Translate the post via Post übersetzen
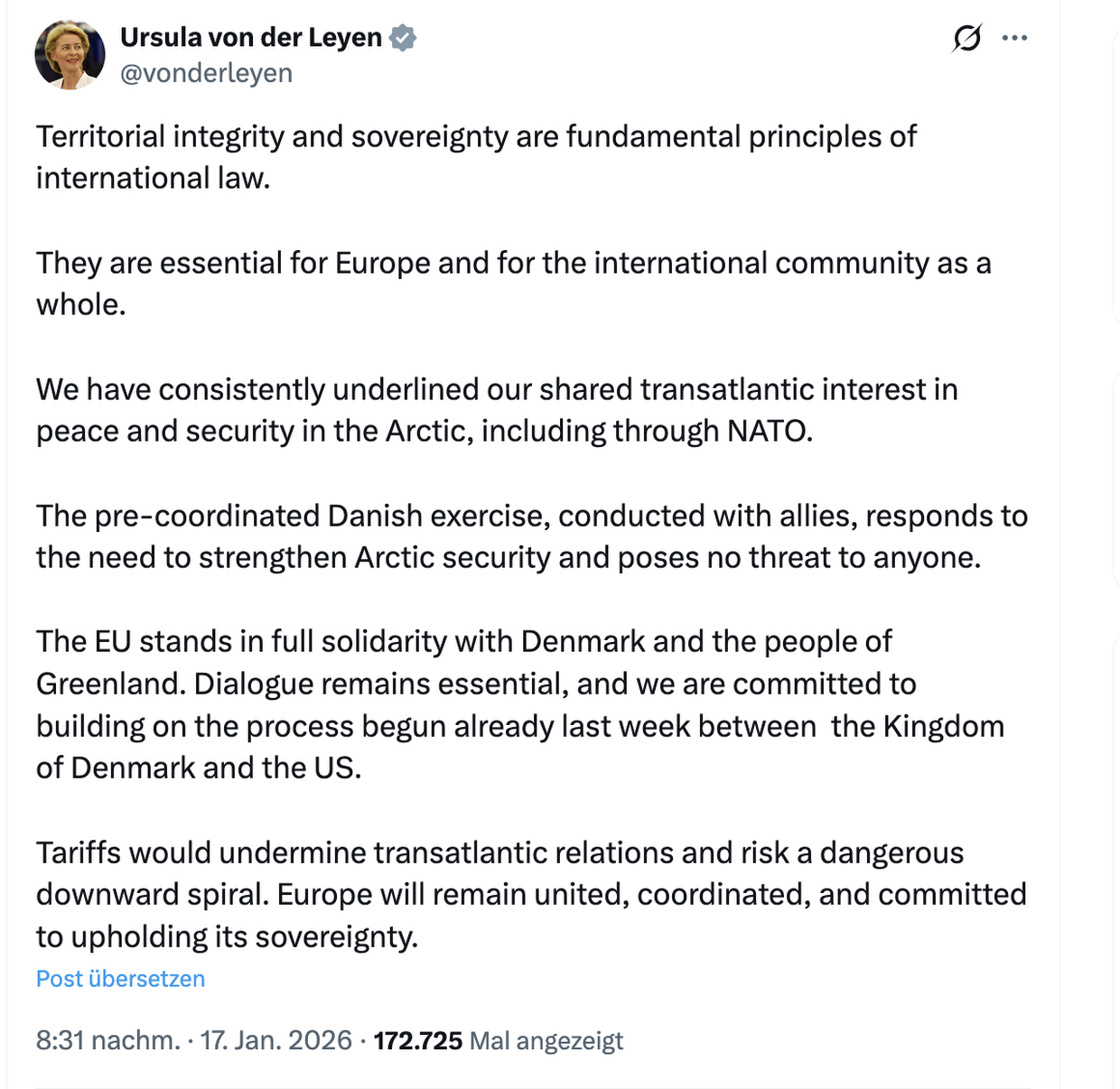The image size is (1120, 1089). point(120,979)
